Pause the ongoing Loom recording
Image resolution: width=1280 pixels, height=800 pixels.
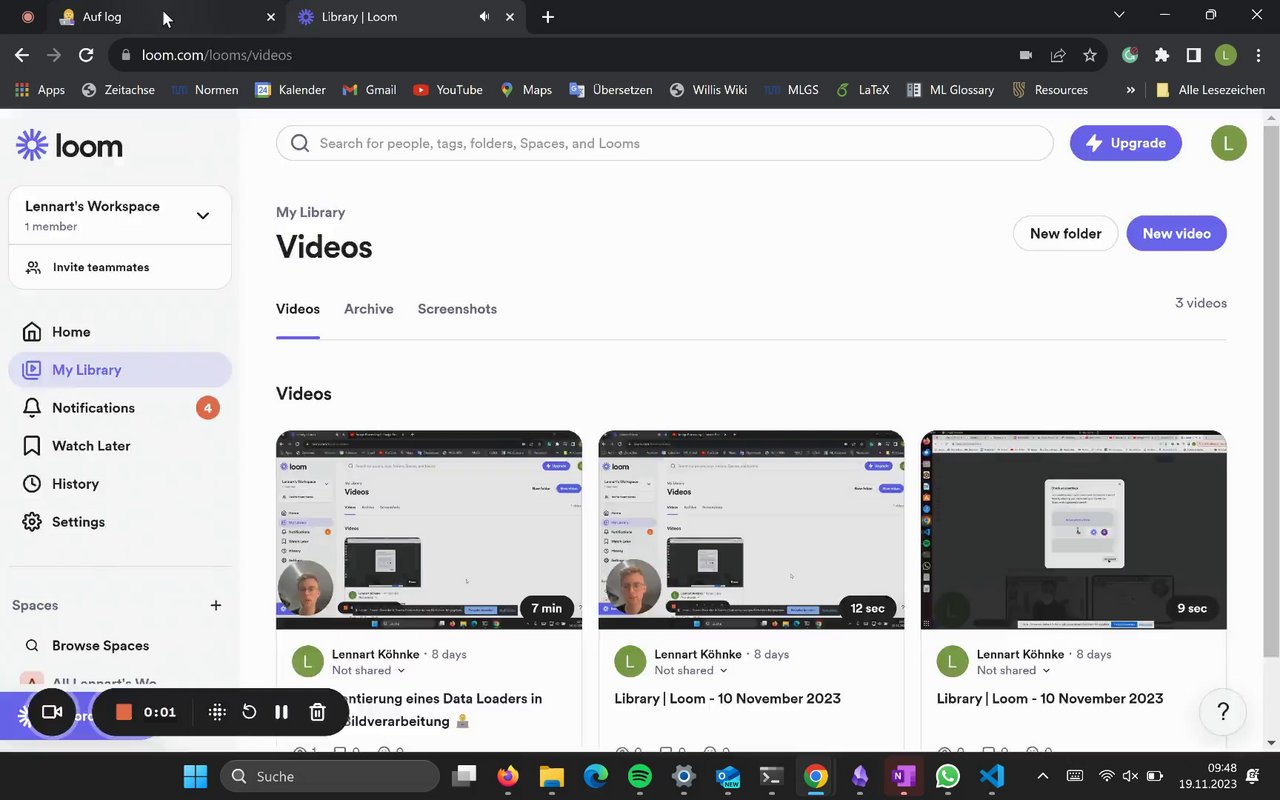pyautogui.click(x=282, y=712)
